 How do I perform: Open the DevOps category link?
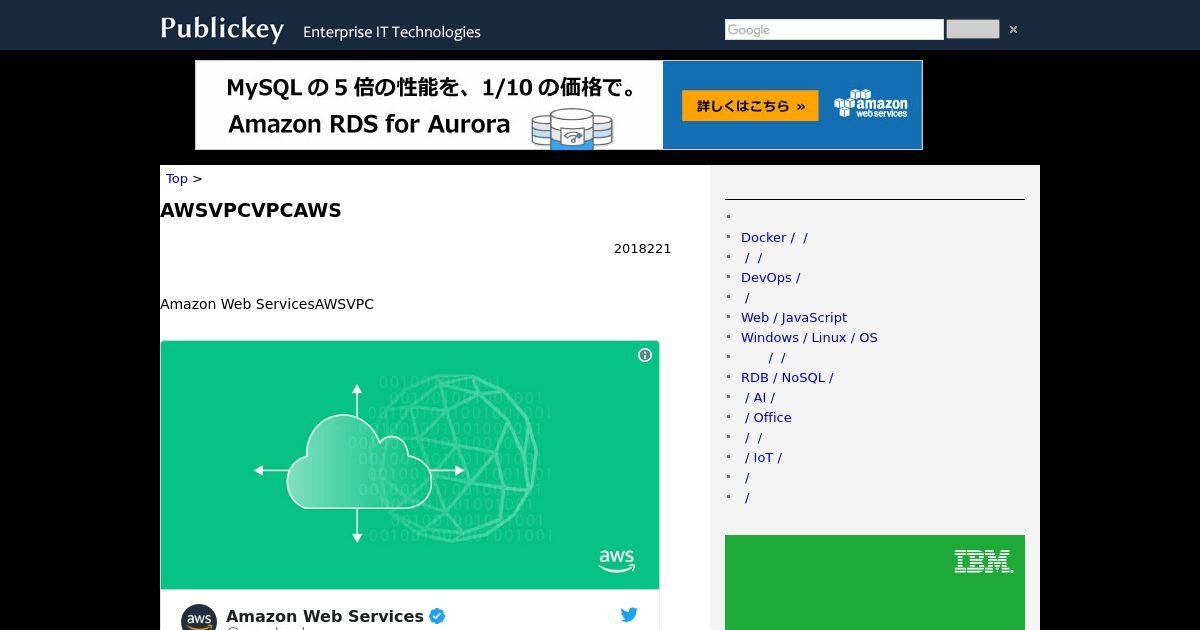pyautogui.click(x=766, y=277)
